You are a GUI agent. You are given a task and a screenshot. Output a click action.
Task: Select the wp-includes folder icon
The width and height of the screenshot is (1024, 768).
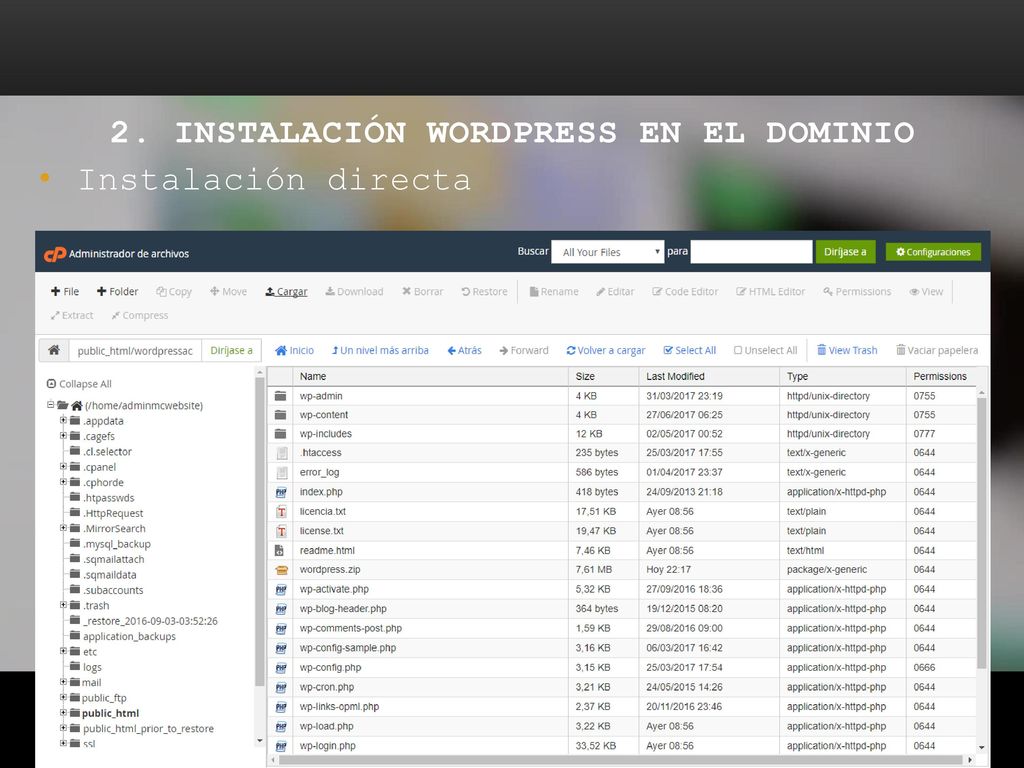pos(281,434)
